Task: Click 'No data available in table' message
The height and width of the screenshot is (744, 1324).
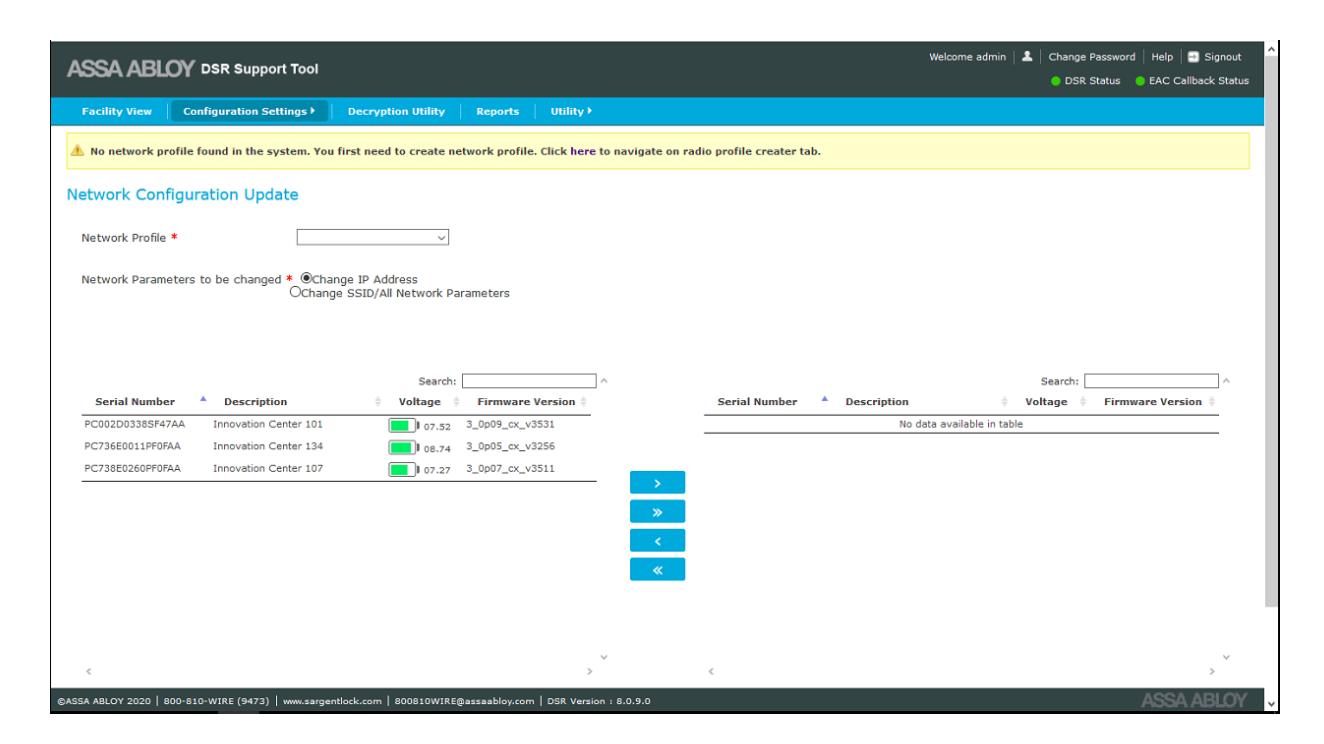Action: [x=961, y=424]
